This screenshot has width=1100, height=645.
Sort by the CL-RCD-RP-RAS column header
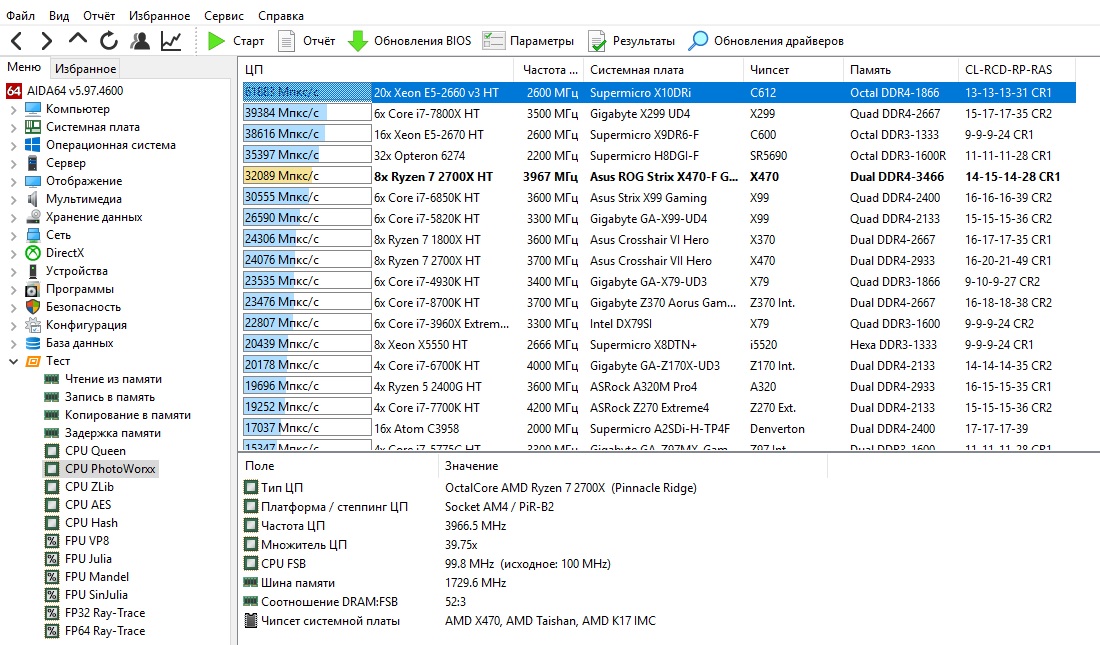[x=1017, y=69]
